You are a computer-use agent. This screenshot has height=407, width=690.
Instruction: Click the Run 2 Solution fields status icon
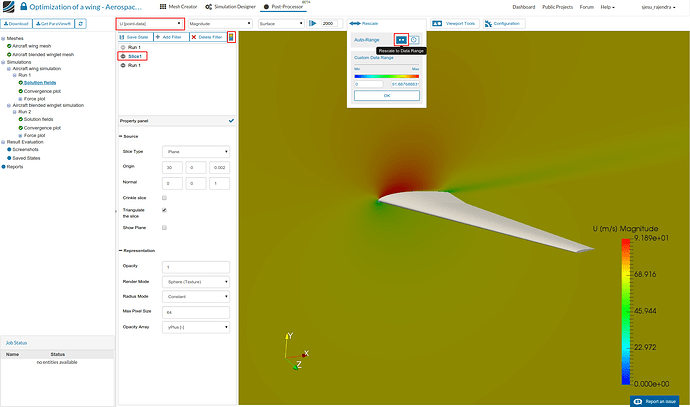point(21,119)
